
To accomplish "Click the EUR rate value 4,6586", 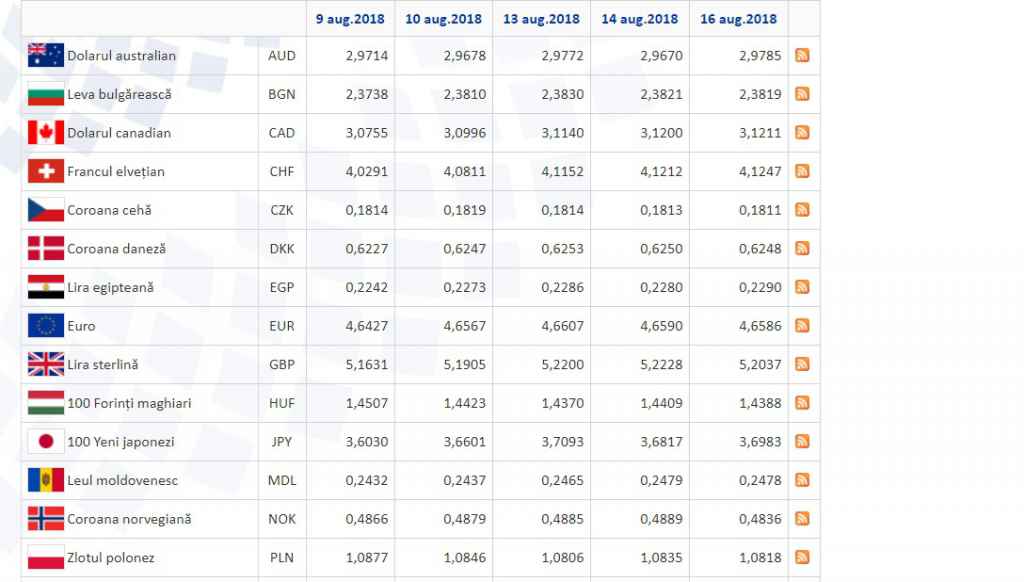I will [756, 326].
